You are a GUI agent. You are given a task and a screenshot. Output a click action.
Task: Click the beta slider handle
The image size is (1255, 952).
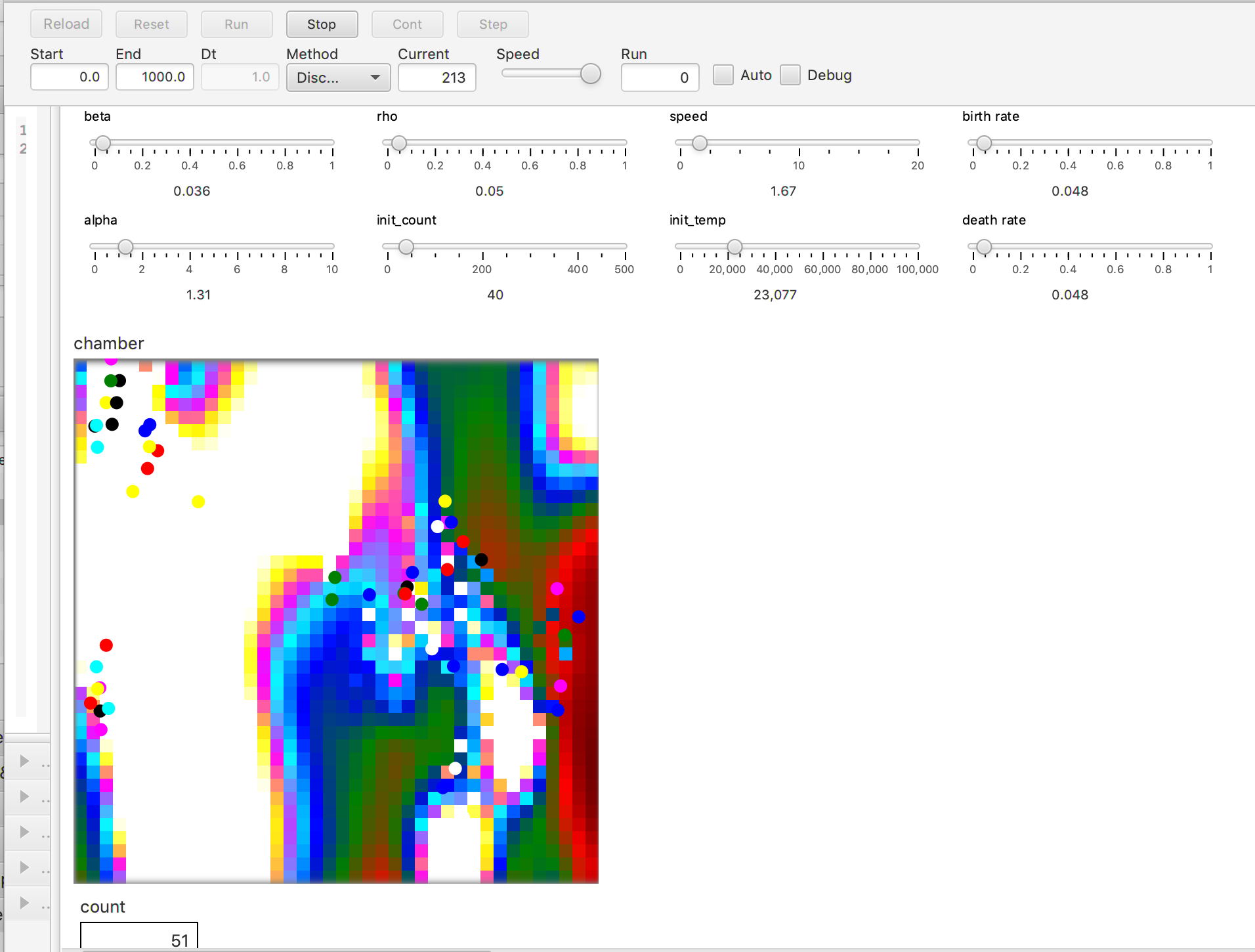pos(103,142)
